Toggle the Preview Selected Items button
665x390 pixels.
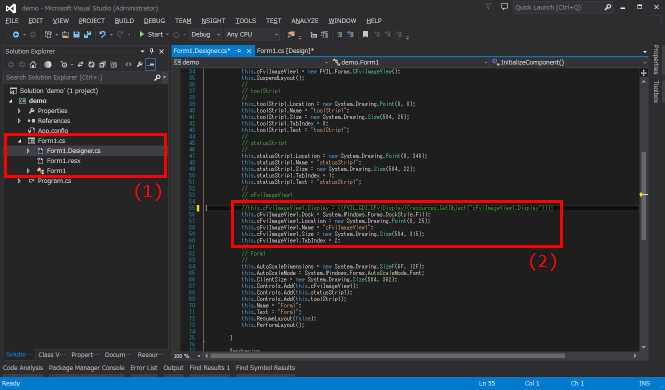(x=151, y=64)
